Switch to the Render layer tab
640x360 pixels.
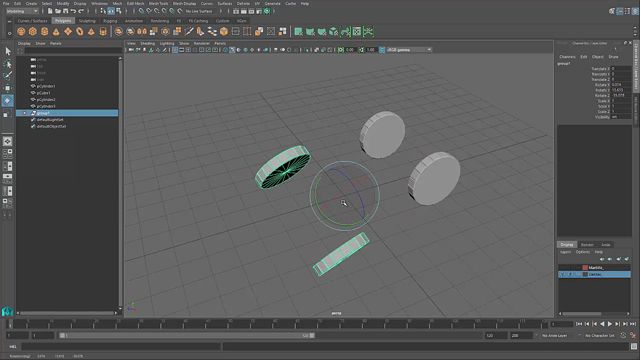(x=587, y=244)
